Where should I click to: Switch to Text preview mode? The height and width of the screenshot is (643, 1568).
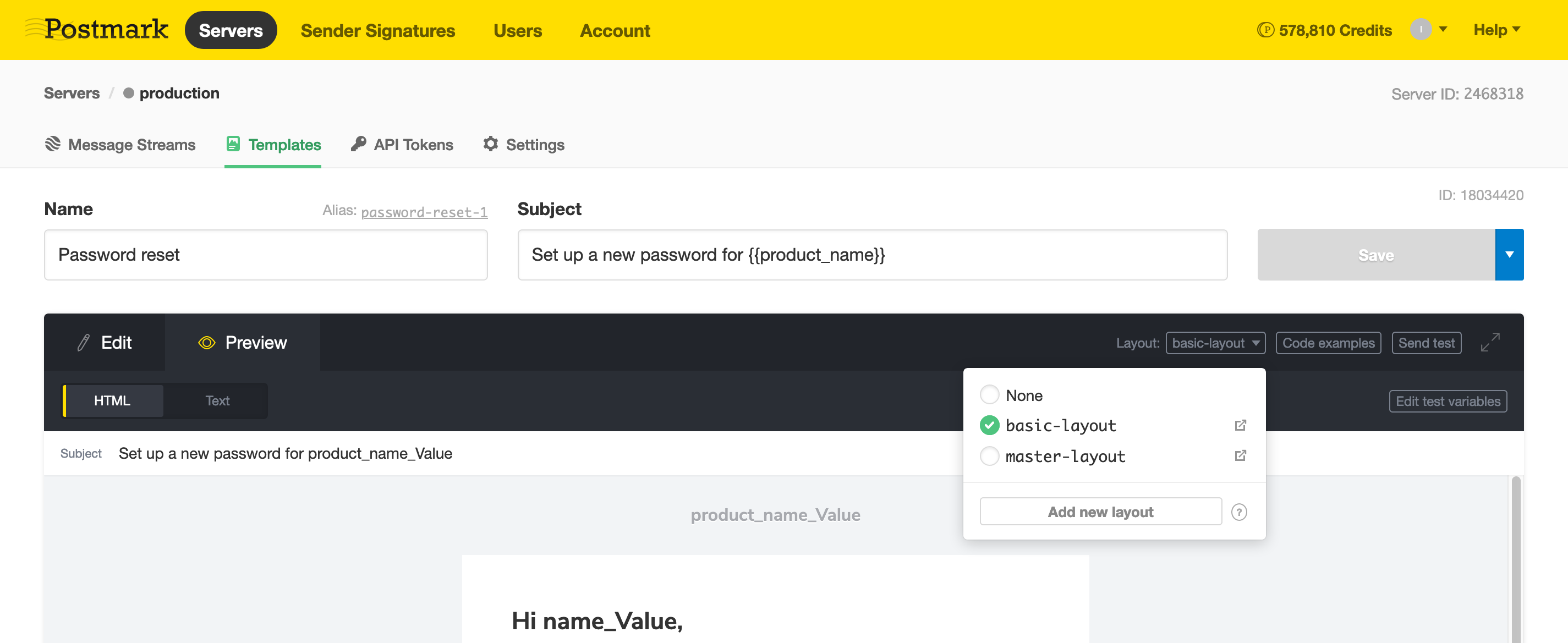click(x=217, y=401)
